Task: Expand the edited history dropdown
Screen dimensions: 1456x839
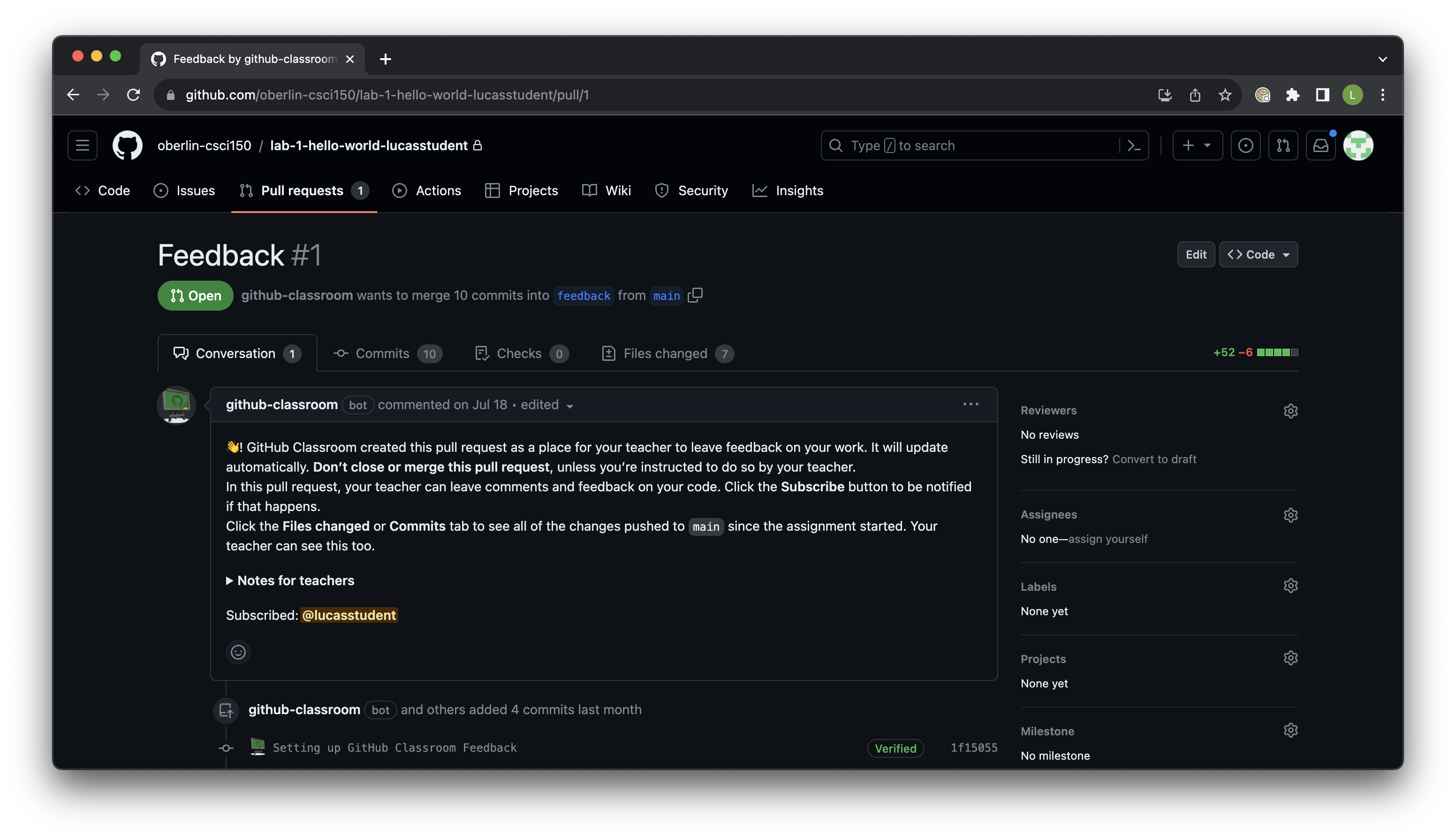Action: click(546, 404)
